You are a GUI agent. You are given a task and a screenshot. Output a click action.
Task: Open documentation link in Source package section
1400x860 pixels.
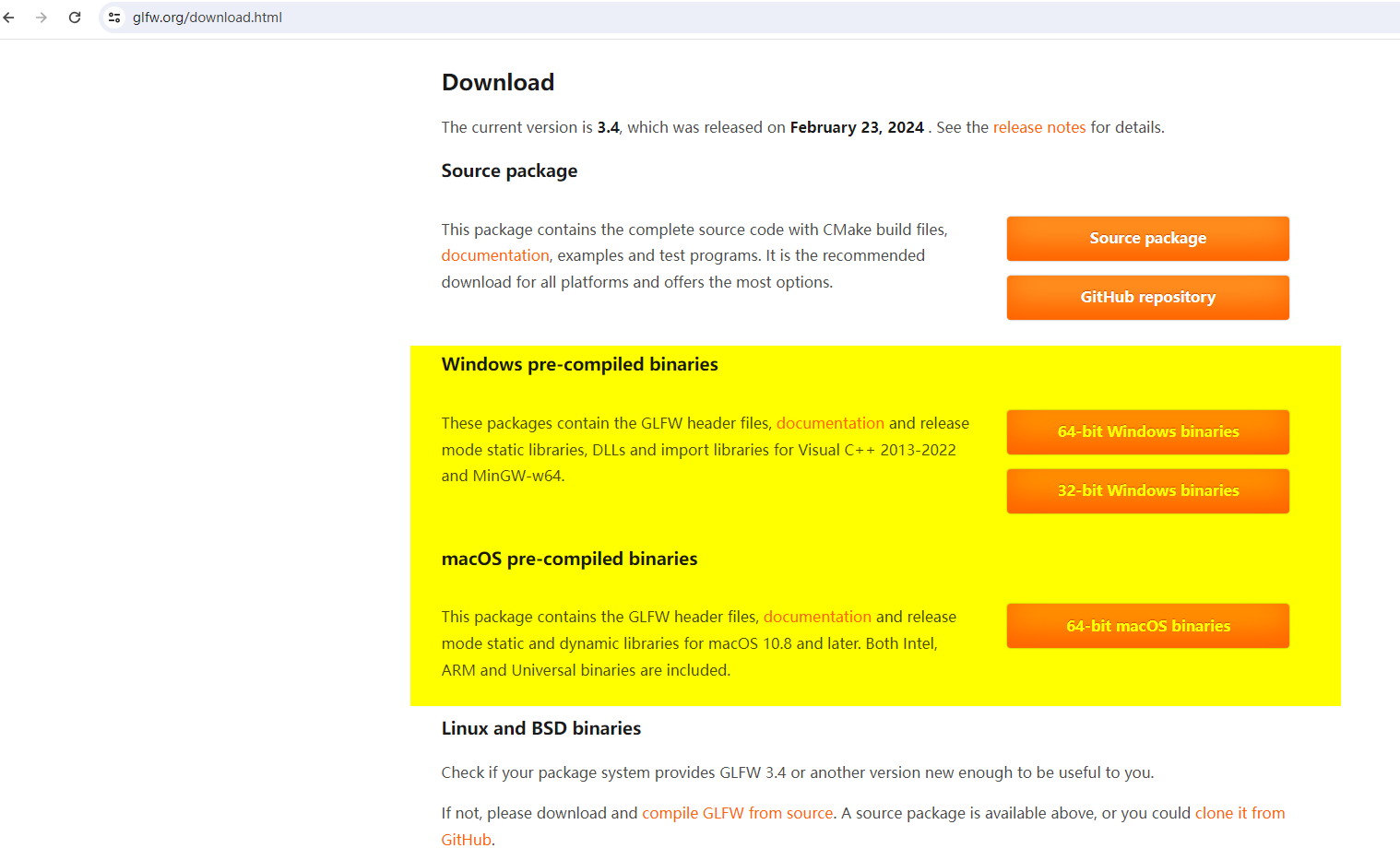click(x=495, y=255)
